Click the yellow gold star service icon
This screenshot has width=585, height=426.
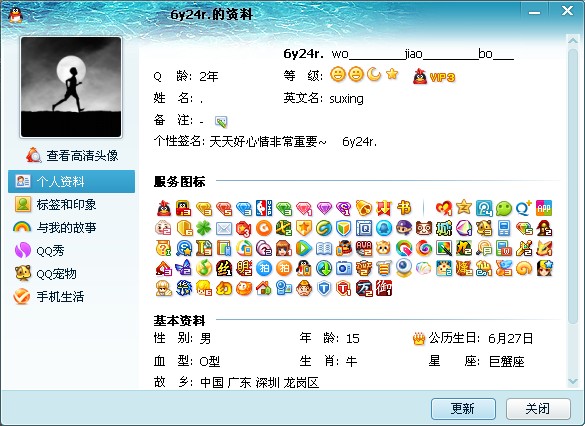pos(464,207)
